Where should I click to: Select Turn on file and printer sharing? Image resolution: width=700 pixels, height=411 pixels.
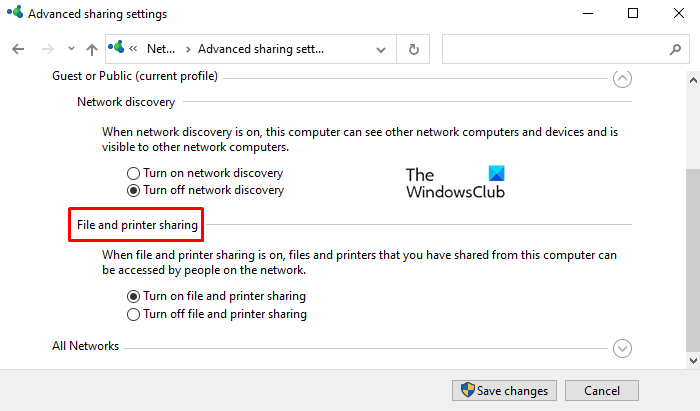pyautogui.click(x=134, y=296)
